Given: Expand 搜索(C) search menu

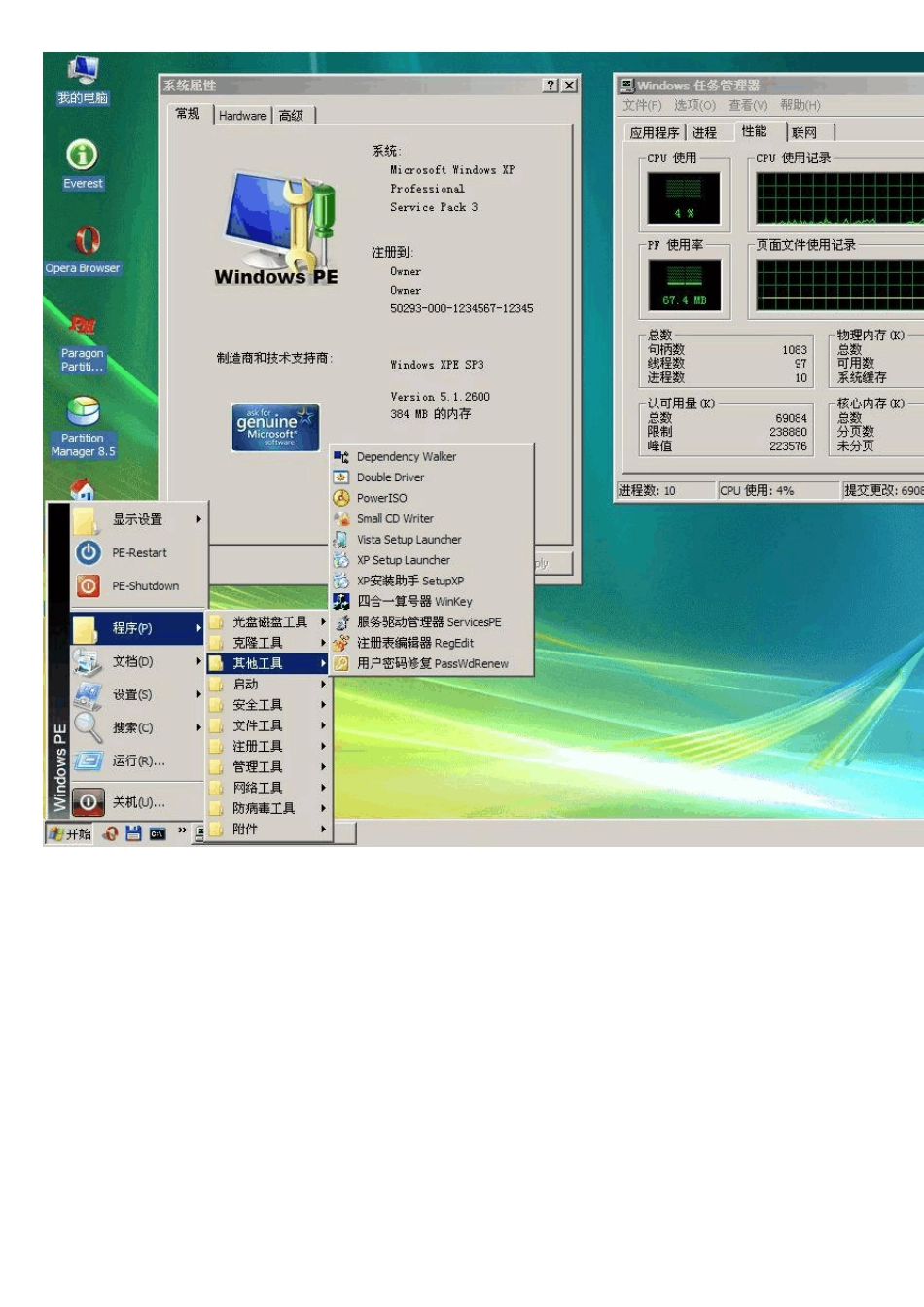Looking at the screenshot, I should coord(138,727).
